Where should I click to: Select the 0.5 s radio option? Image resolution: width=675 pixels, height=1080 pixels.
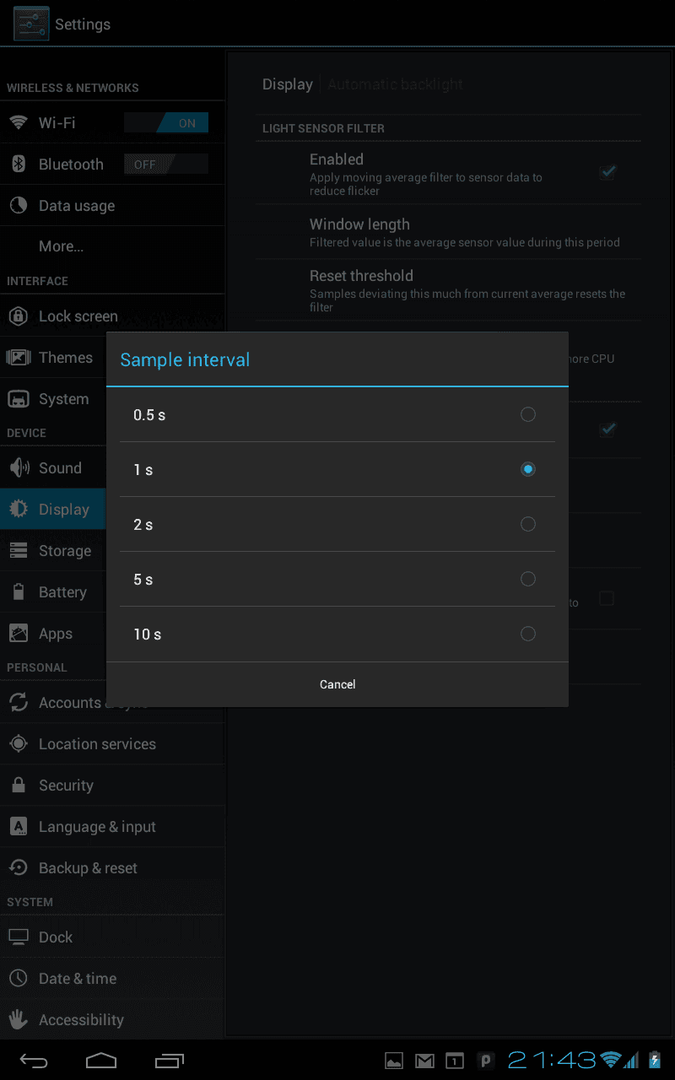[x=338, y=415]
